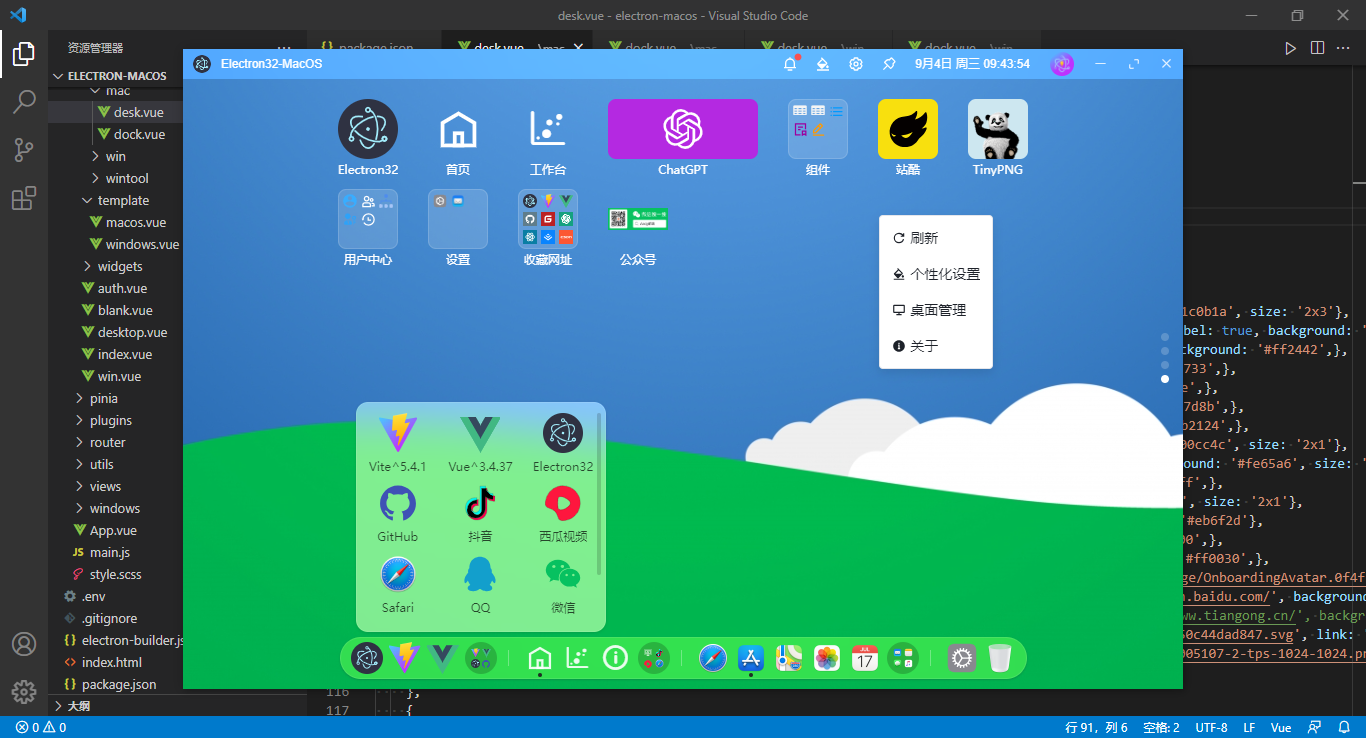Open the Manage gear in VS Code
This screenshot has width=1366, height=738.
[x=24, y=692]
